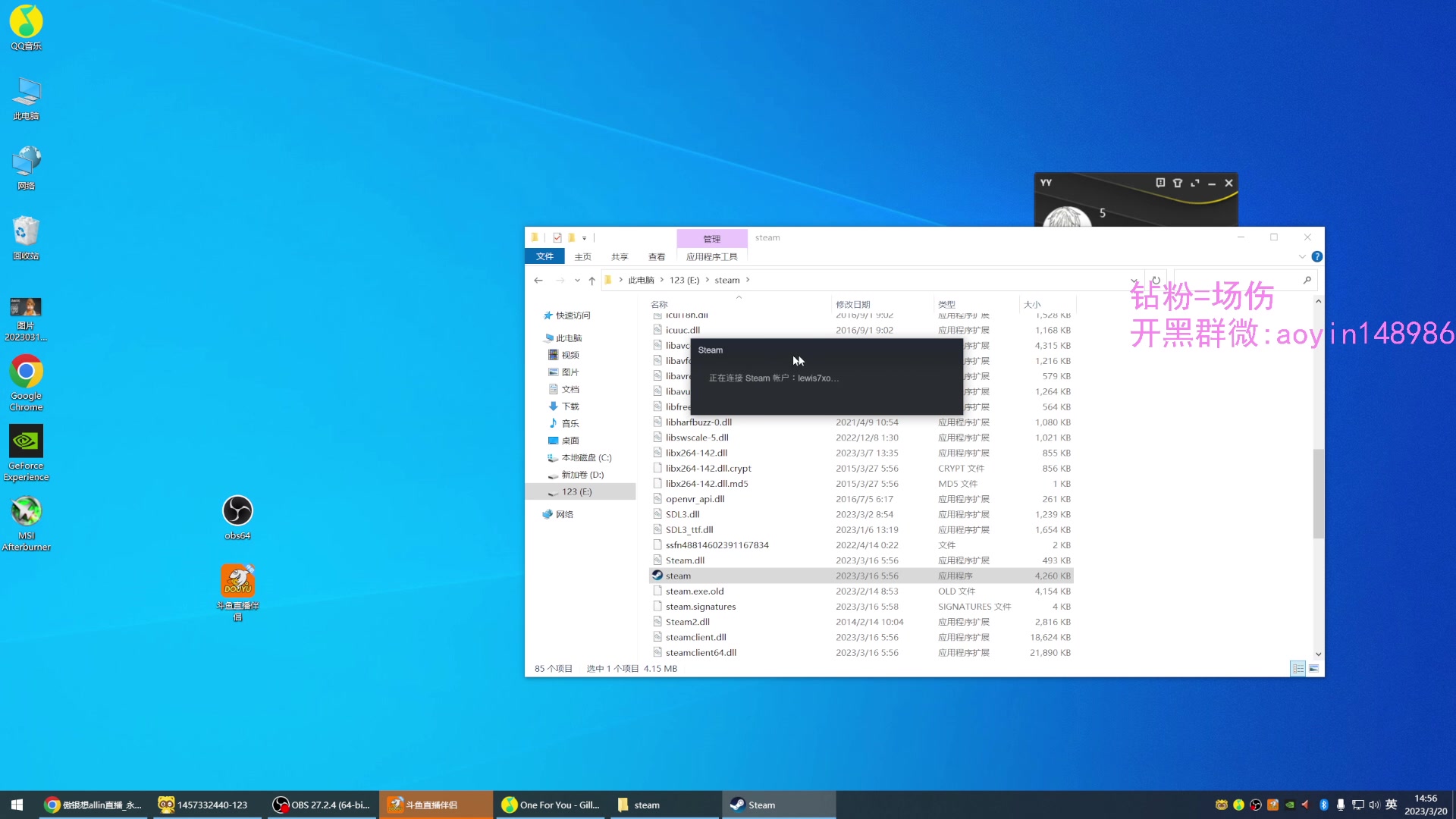Open Google Chrome desktop icon
Screen dimensions: 1456x819
[26, 384]
